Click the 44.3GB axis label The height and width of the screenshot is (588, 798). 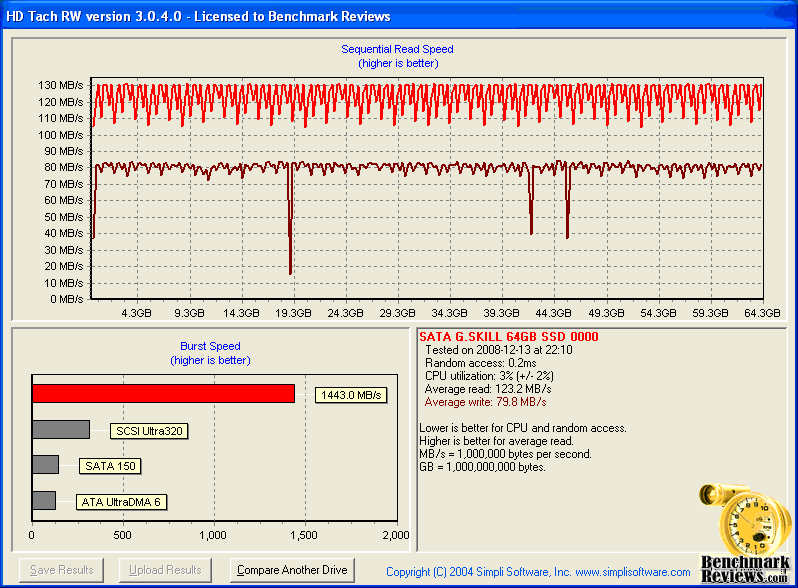click(553, 313)
